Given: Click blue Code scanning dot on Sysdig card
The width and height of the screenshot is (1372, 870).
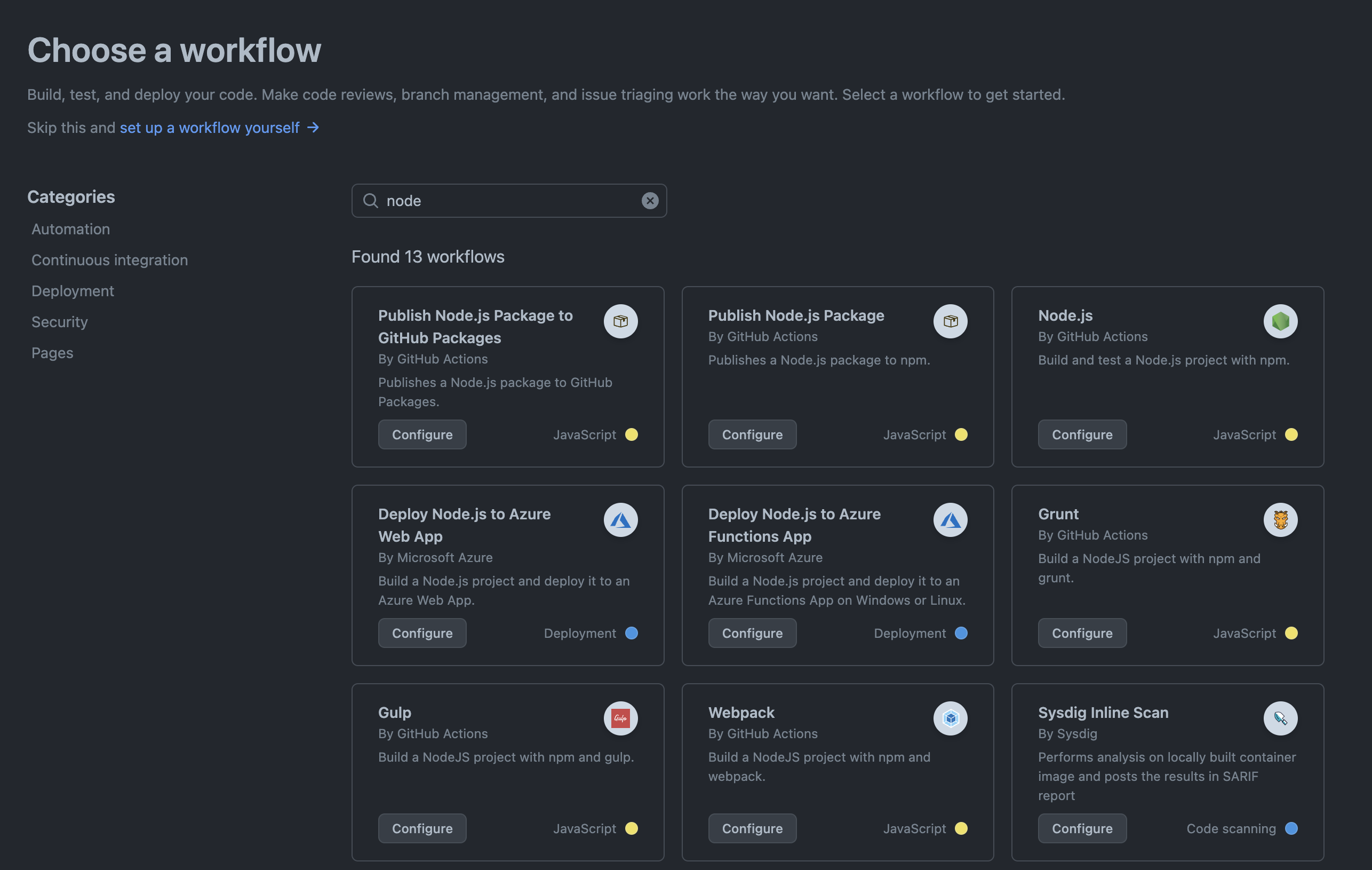Looking at the screenshot, I should coord(1291,828).
